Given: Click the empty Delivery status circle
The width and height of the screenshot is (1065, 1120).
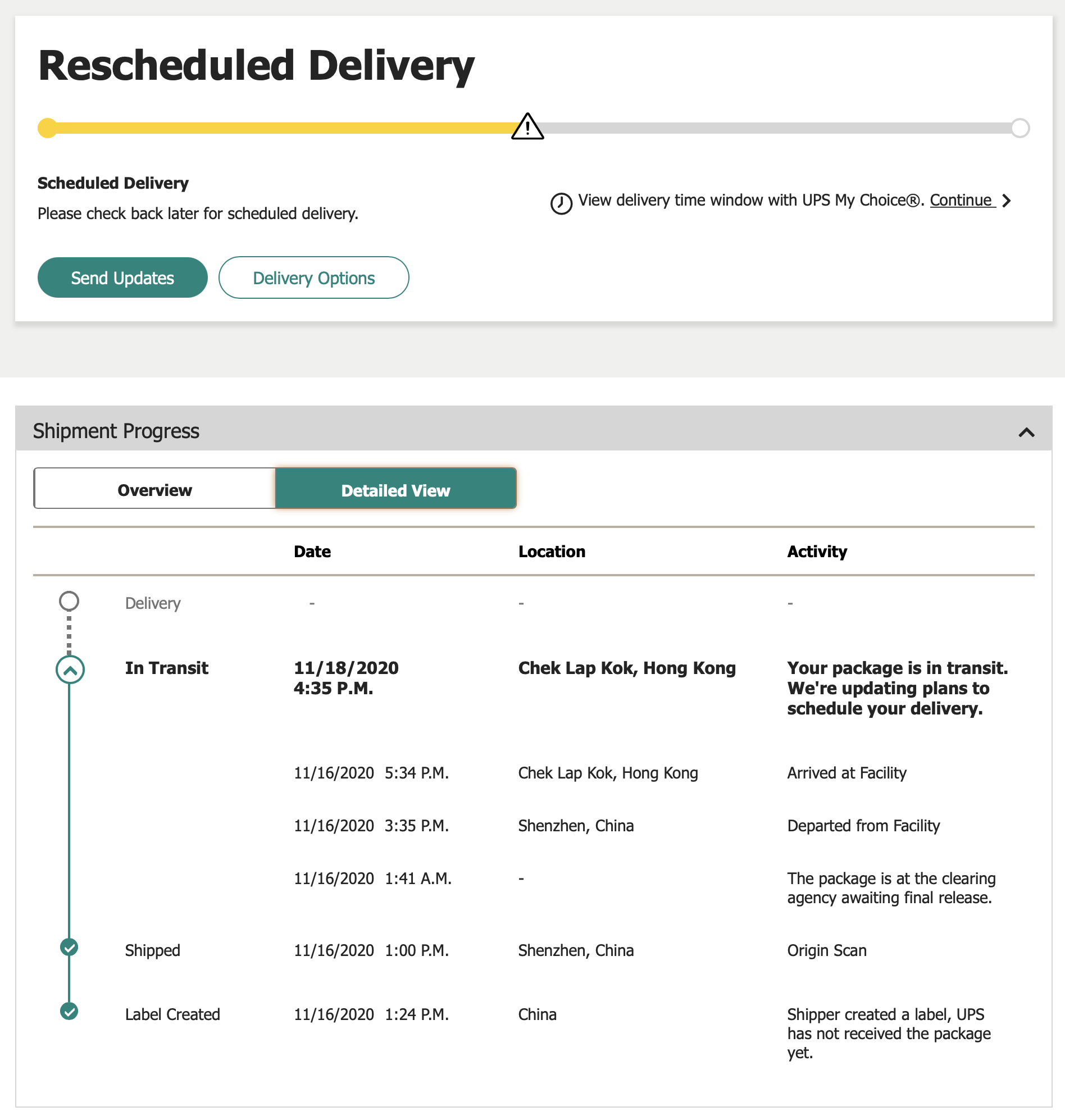Looking at the screenshot, I should tap(69, 600).
